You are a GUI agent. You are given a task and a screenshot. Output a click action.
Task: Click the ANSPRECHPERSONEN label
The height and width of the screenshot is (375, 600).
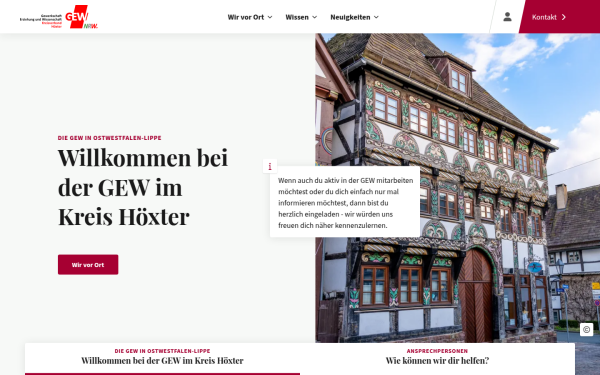(437, 351)
